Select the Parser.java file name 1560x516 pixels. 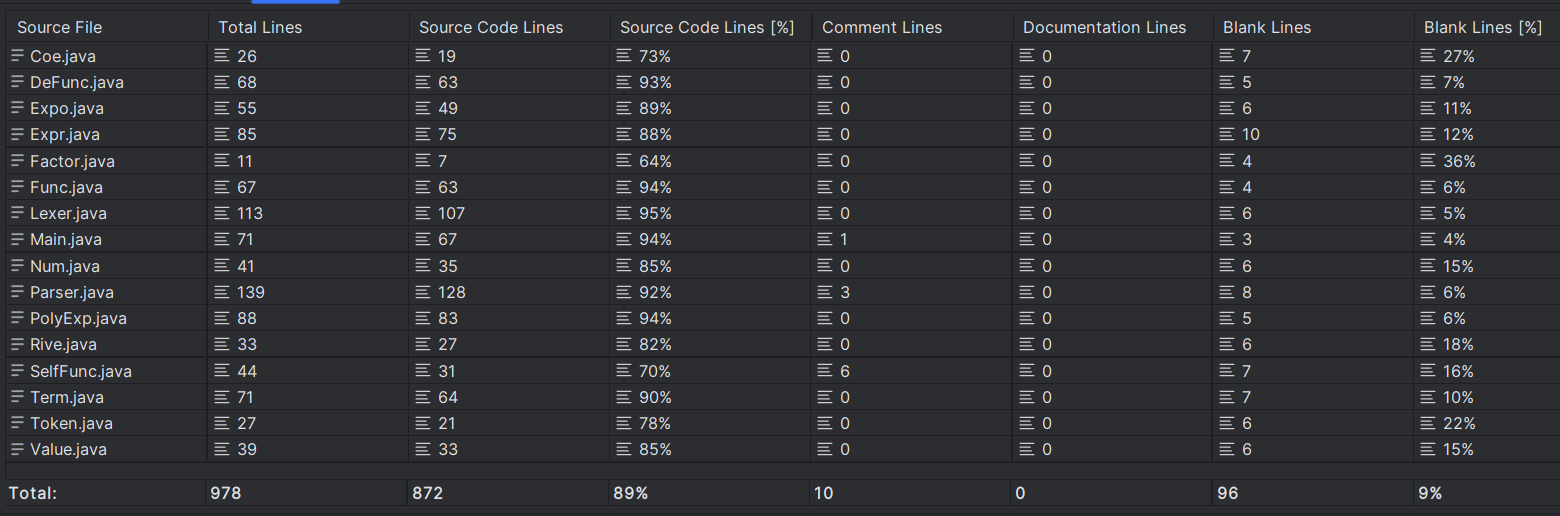pyautogui.click(x=72, y=292)
